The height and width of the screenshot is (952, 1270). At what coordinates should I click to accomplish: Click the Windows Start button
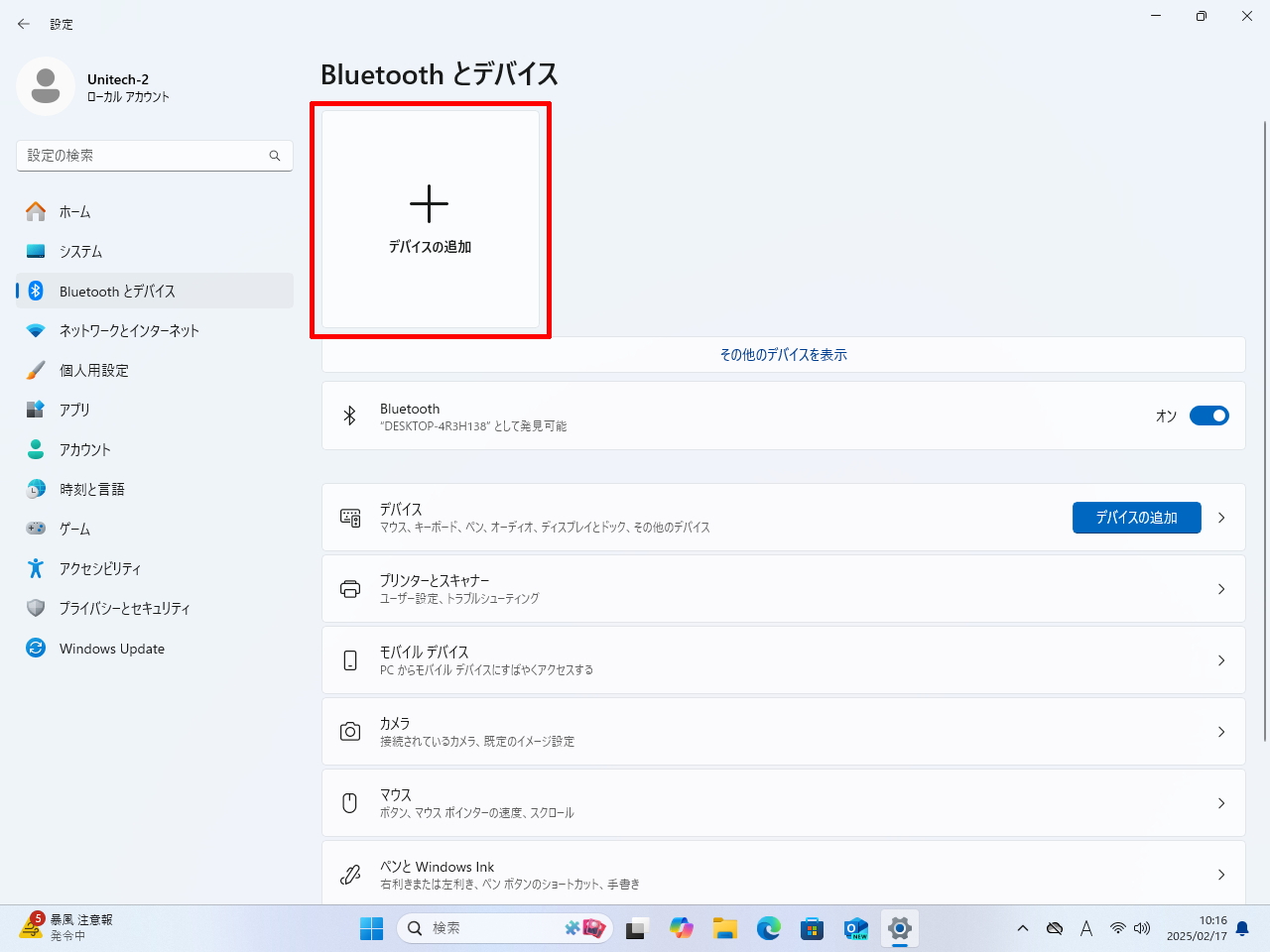point(372,928)
